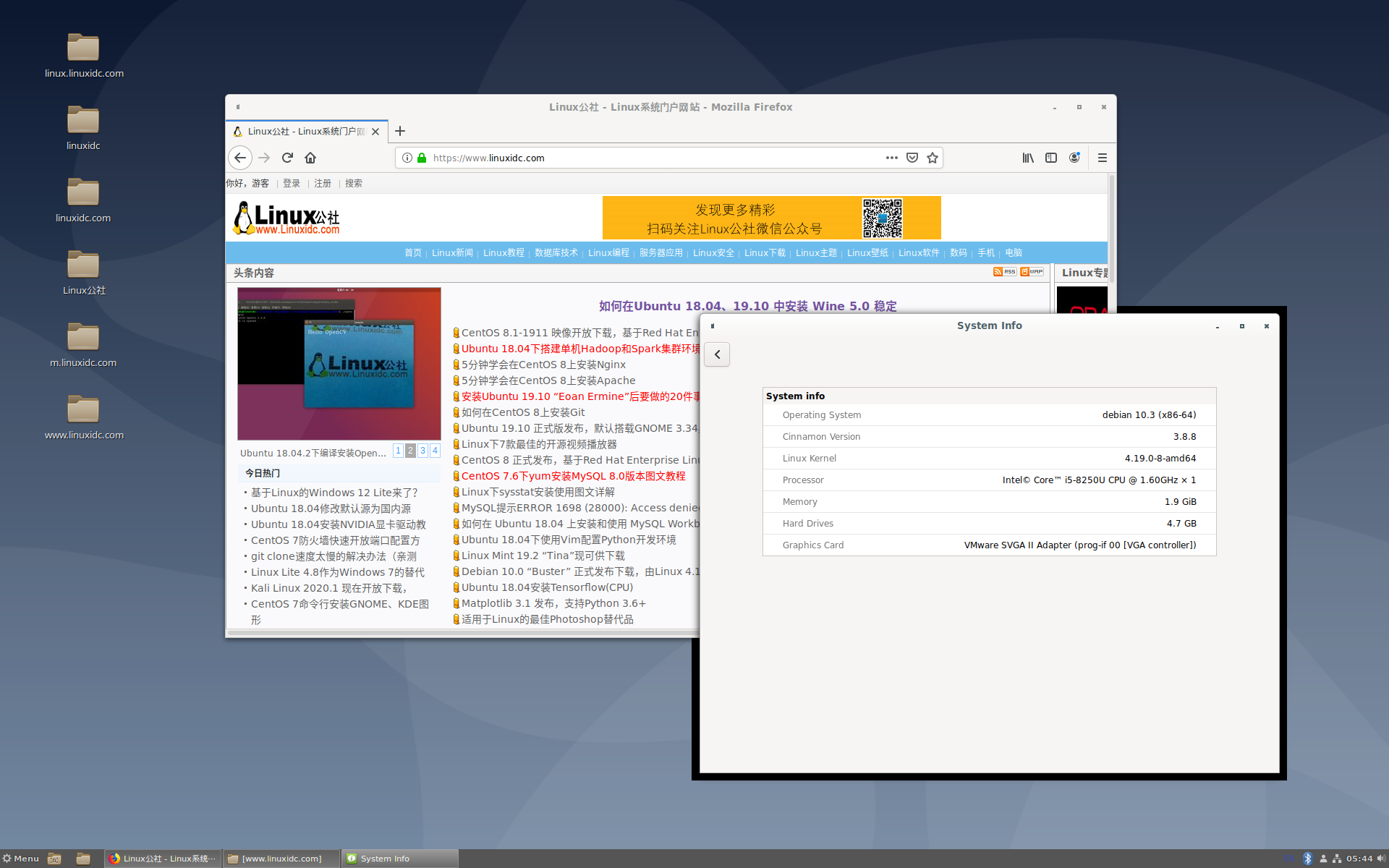
Task: Select the Linux公社 desktop folder
Action: 84,273
